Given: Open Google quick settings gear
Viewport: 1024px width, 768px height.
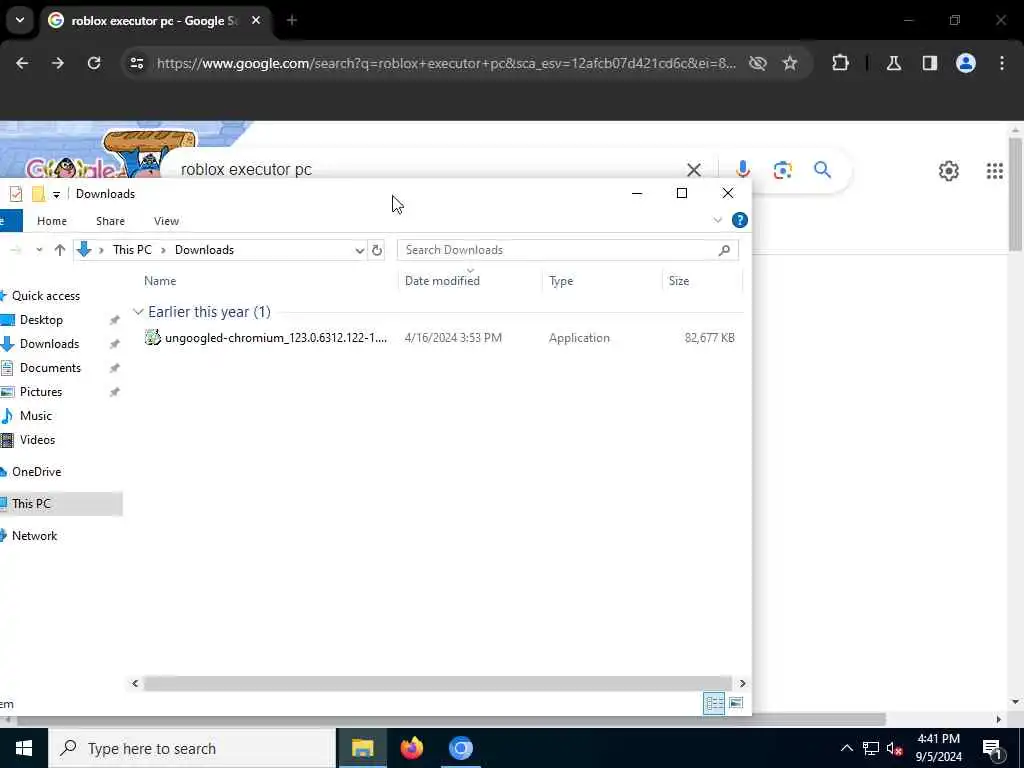Looking at the screenshot, I should (949, 171).
